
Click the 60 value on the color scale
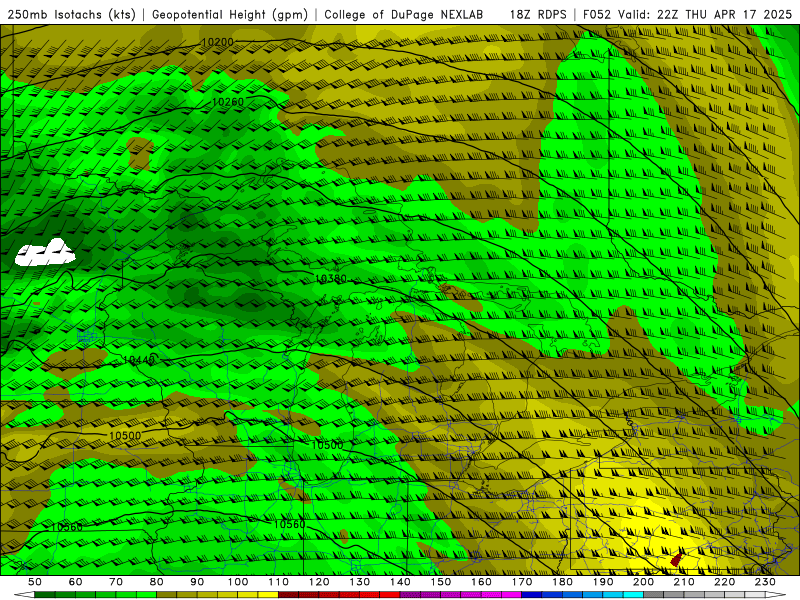(76, 582)
